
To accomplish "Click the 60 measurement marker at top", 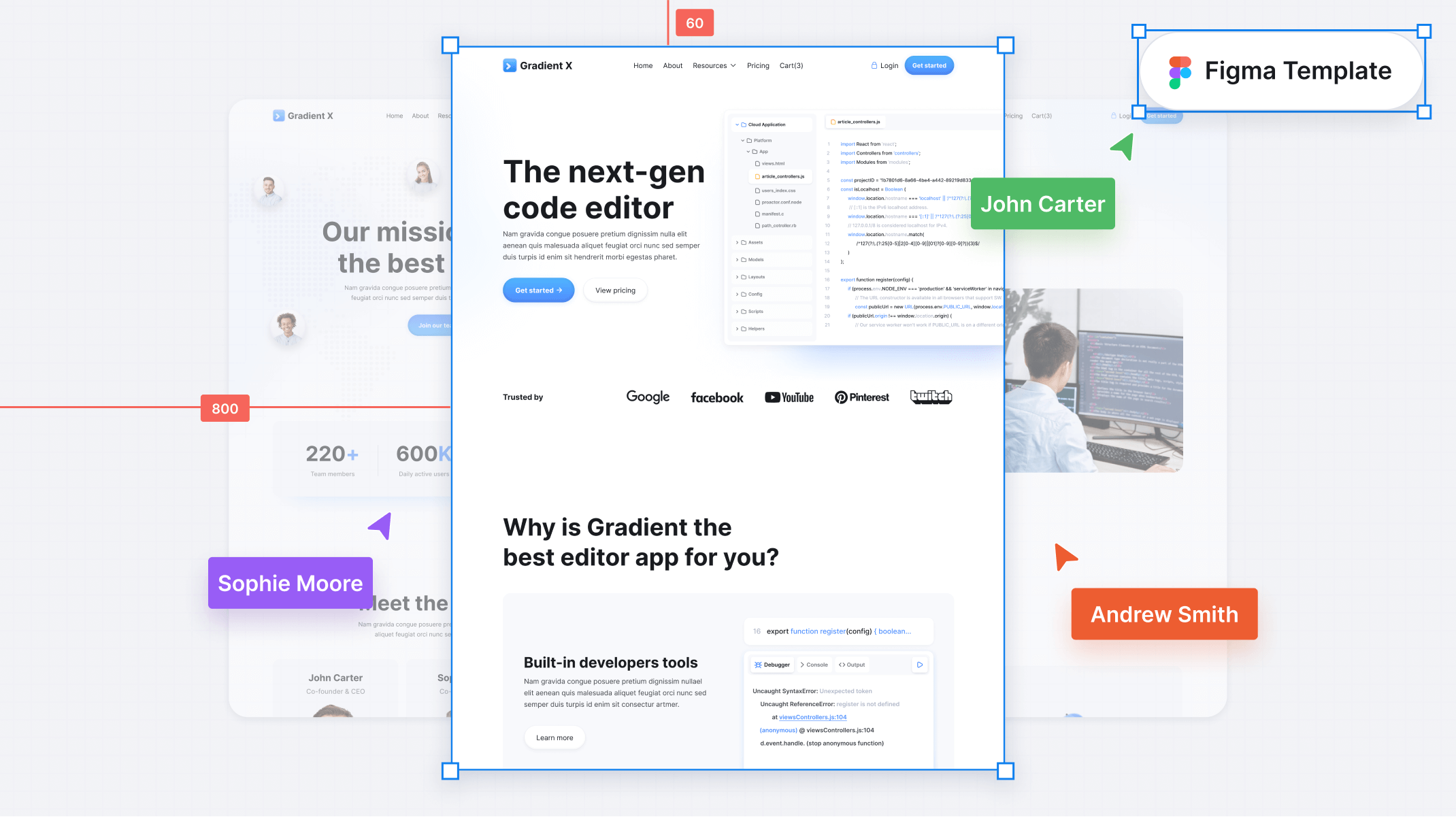I will click(694, 22).
